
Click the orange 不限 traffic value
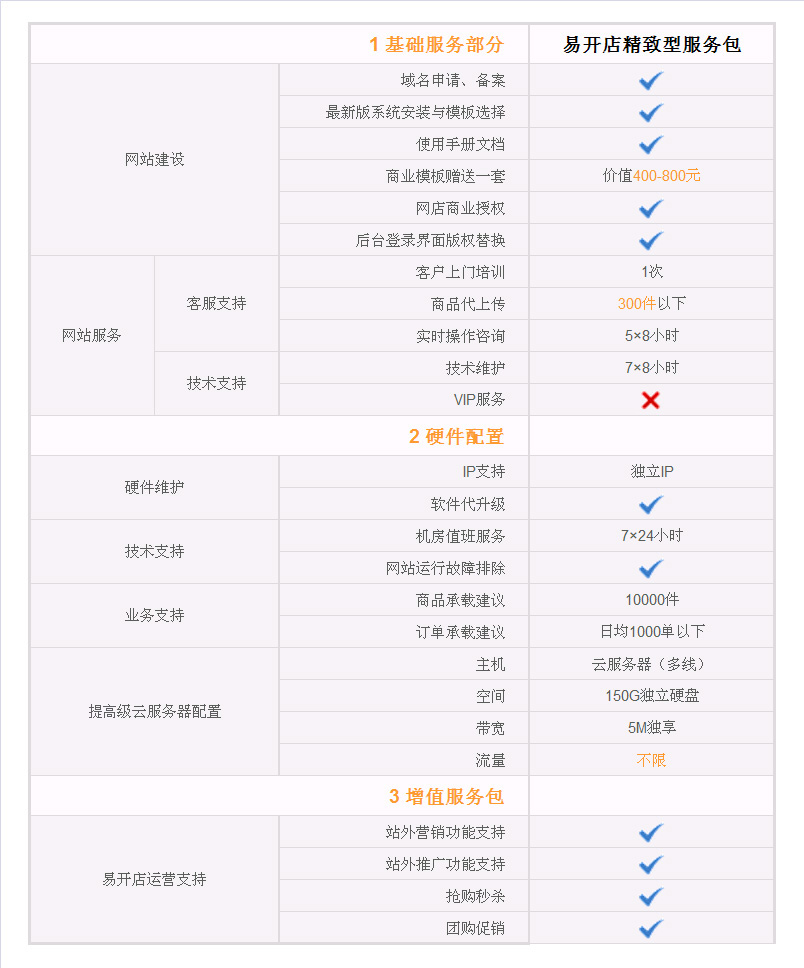click(x=651, y=760)
